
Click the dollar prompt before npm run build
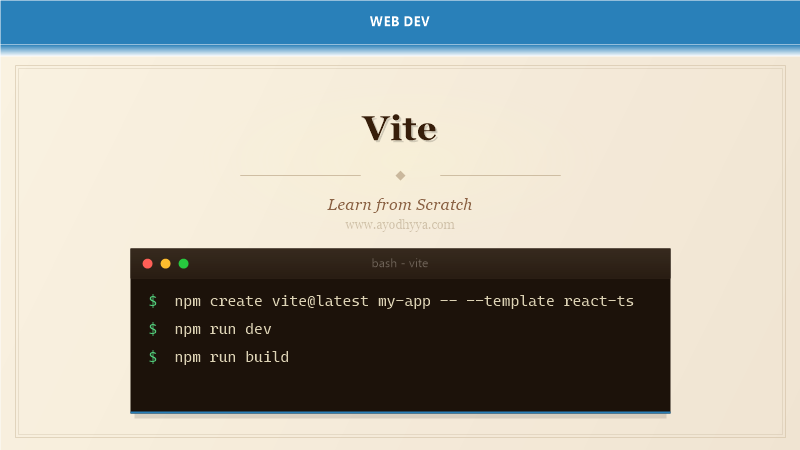pos(153,357)
